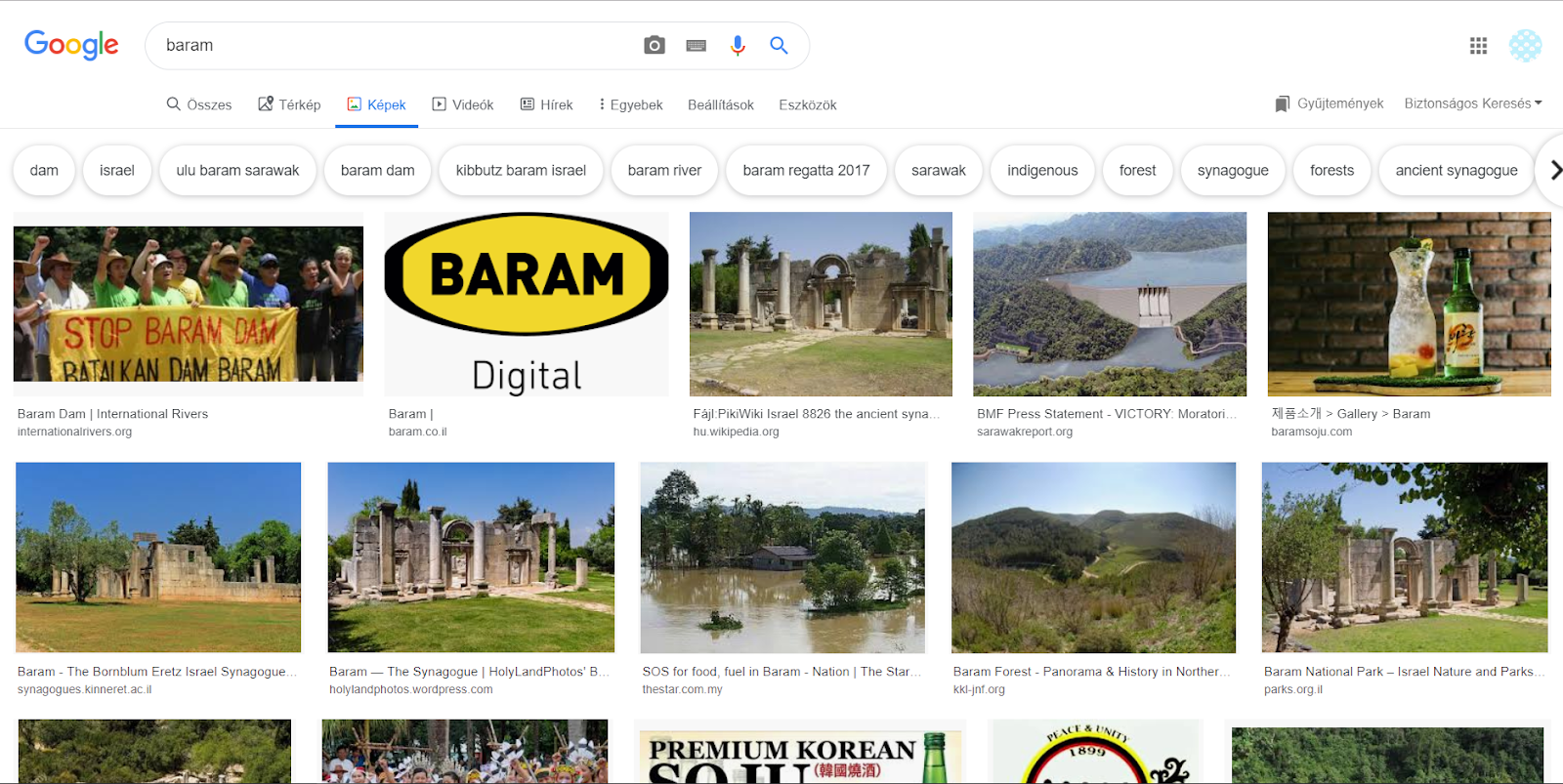This screenshot has height=784, width=1563.
Task: Open the Premium Korean Soju image
Action: pos(800,752)
